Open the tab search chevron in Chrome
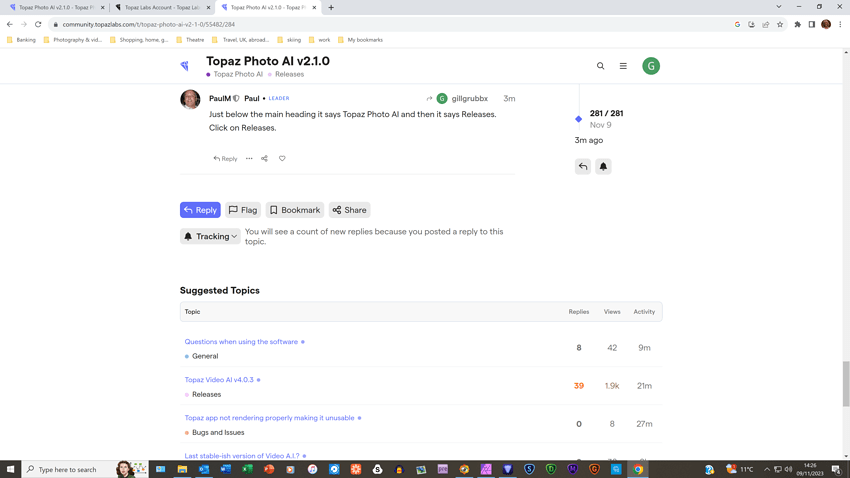850x478 pixels. 778,7
